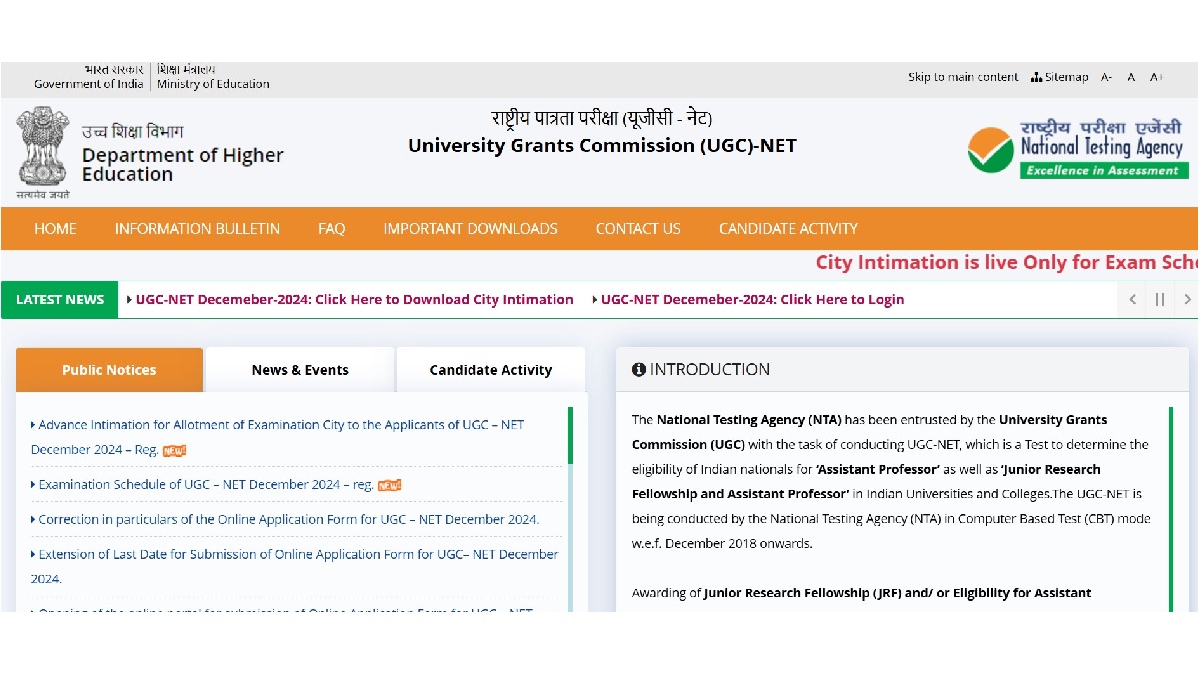Screen dimensions: 1200x675
Task: Click Skip to main content link
Action: [x=962, y=77]
